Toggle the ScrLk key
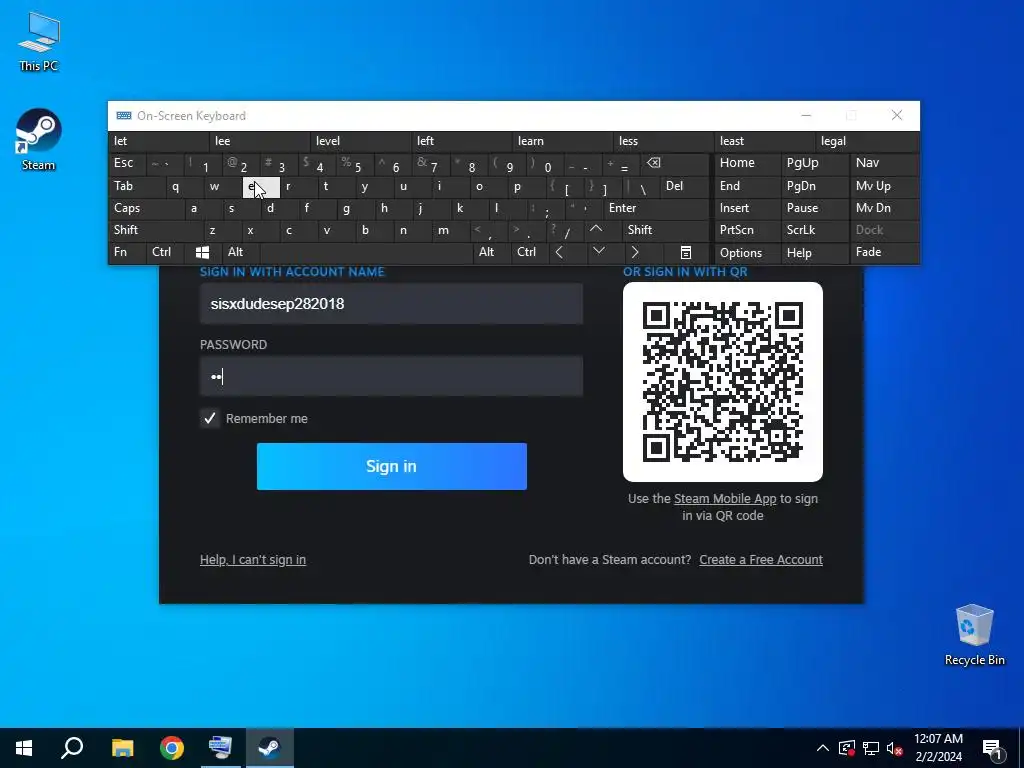The height and width of the screenshot is (768, 1024). click(814, 230)
